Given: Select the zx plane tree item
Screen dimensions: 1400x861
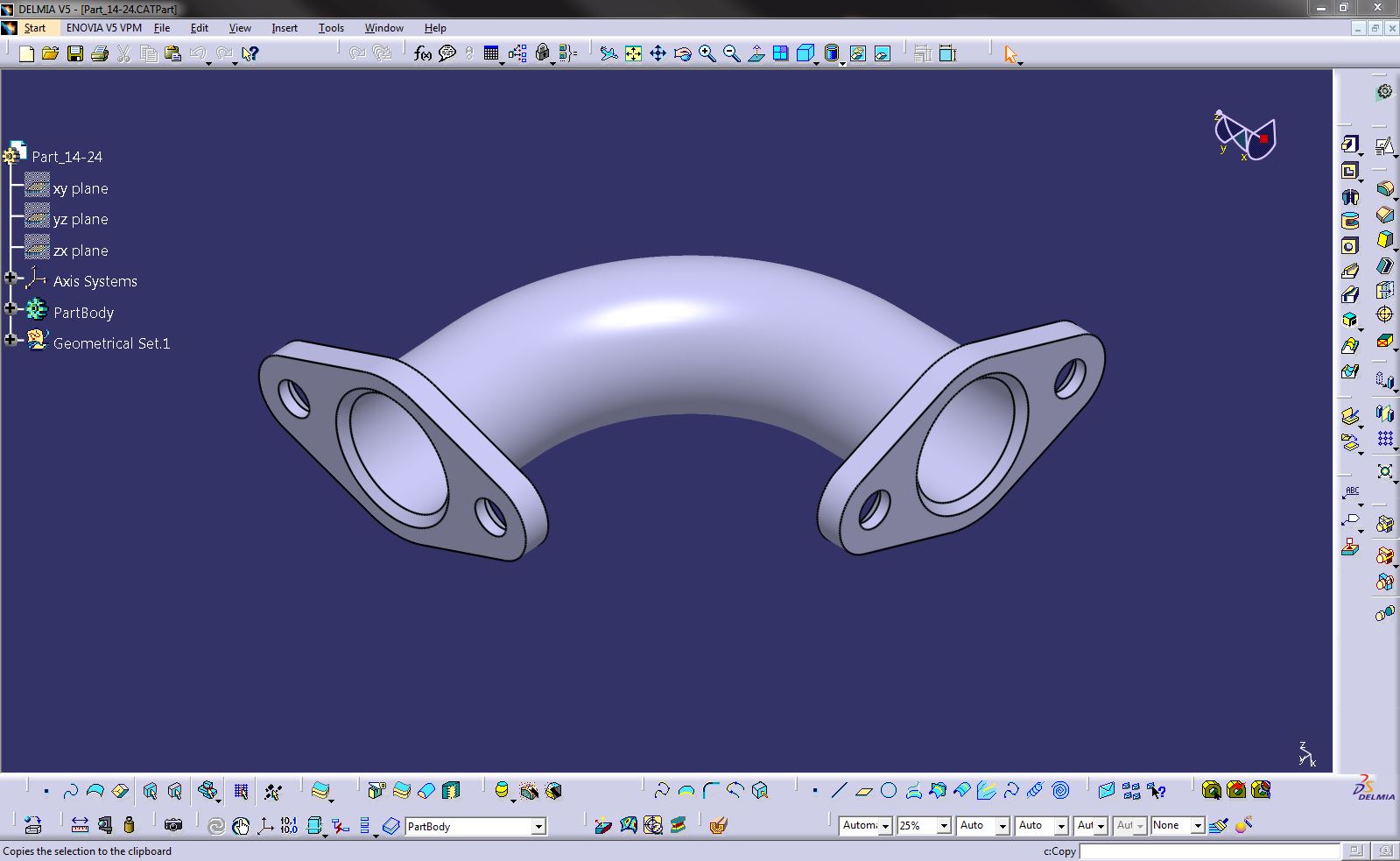Looking at the screenshot, I should 81,251.
